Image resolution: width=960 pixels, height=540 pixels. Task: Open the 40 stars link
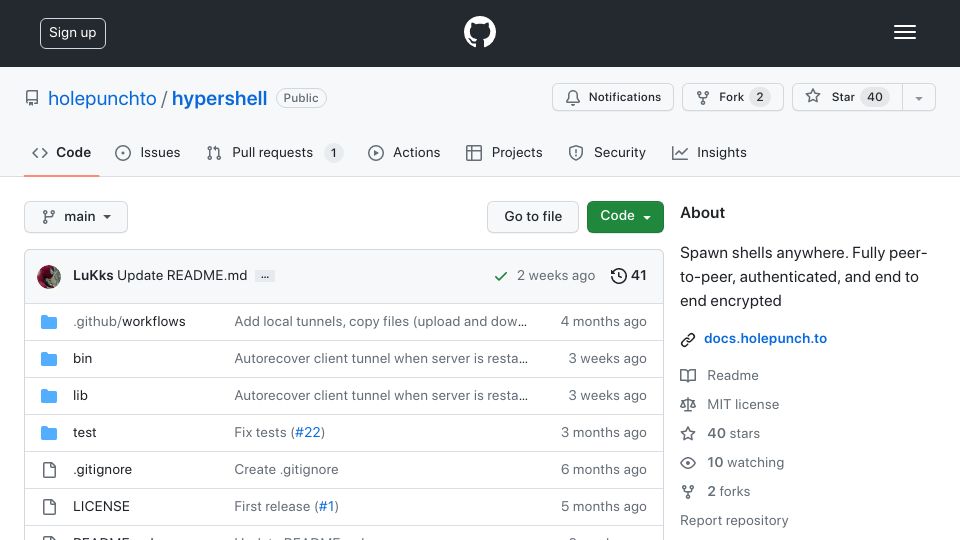tap(733, 433)
